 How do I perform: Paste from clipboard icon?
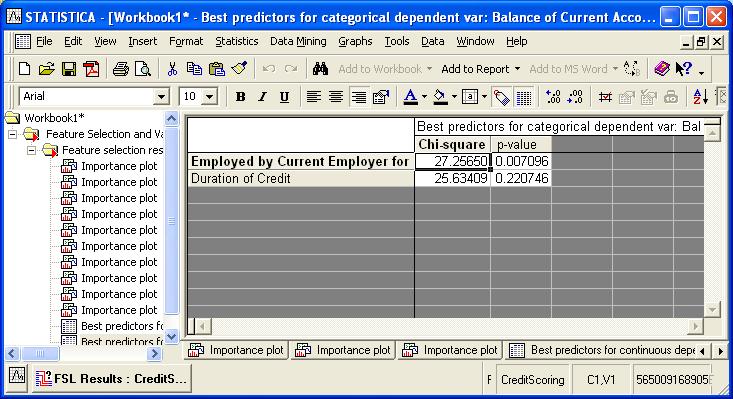point(216,69)
